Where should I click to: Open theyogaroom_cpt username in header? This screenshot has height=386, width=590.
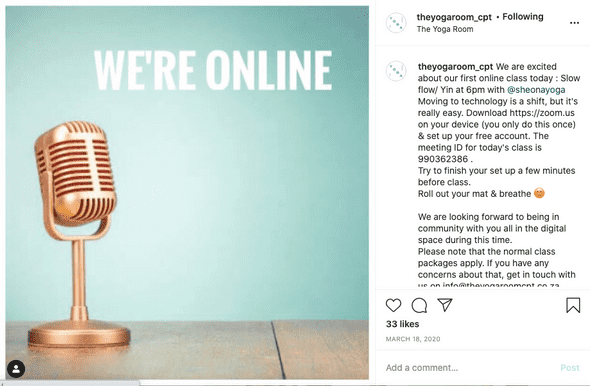pyautogui.click(x=454, y=17)
